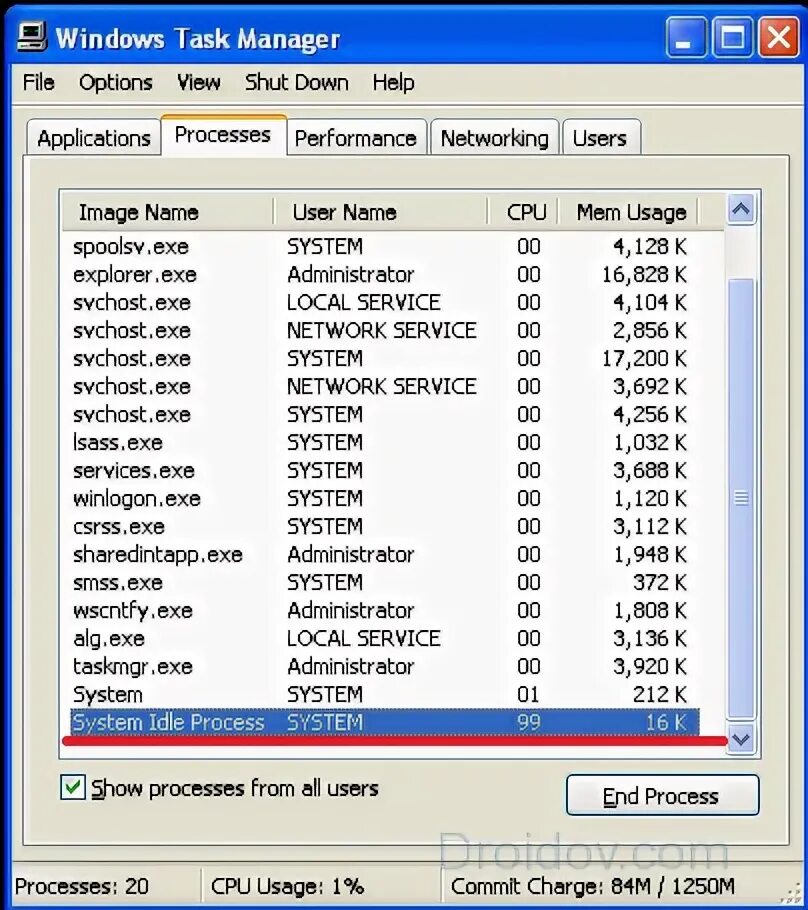Select the System Idle Process row
The image size is (808, 910).
coord(385,722)
